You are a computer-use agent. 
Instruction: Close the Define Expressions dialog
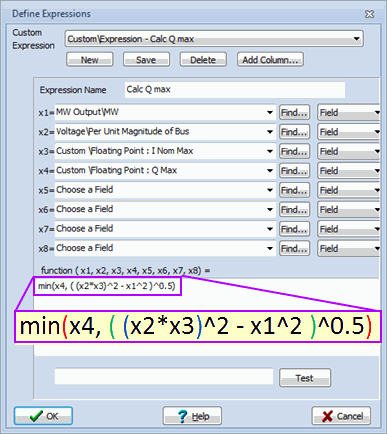[369, 14]
